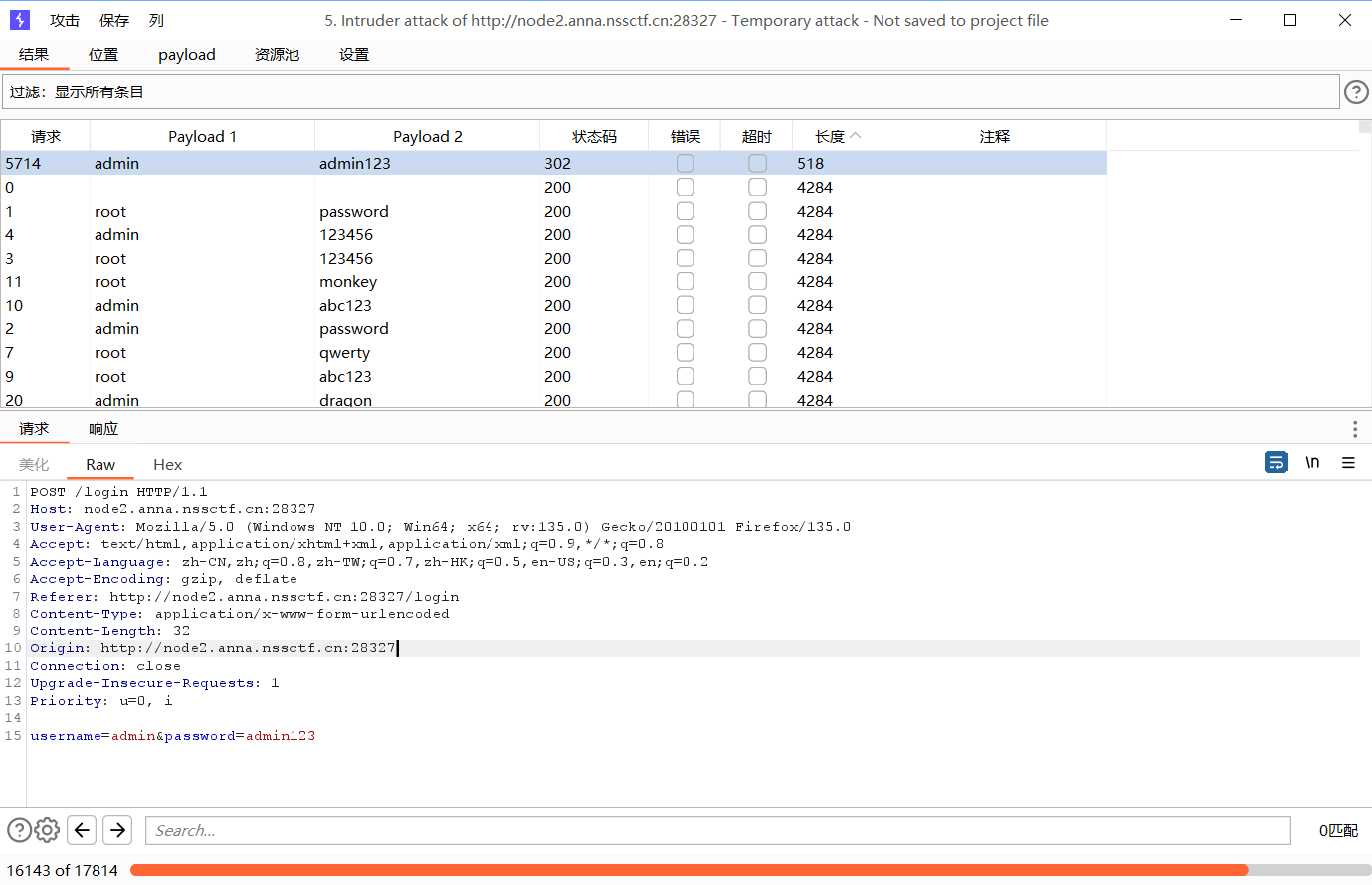Toggle 超时 checkbox for request 5714
1372x885 pixels.
[x=758, y=163]
